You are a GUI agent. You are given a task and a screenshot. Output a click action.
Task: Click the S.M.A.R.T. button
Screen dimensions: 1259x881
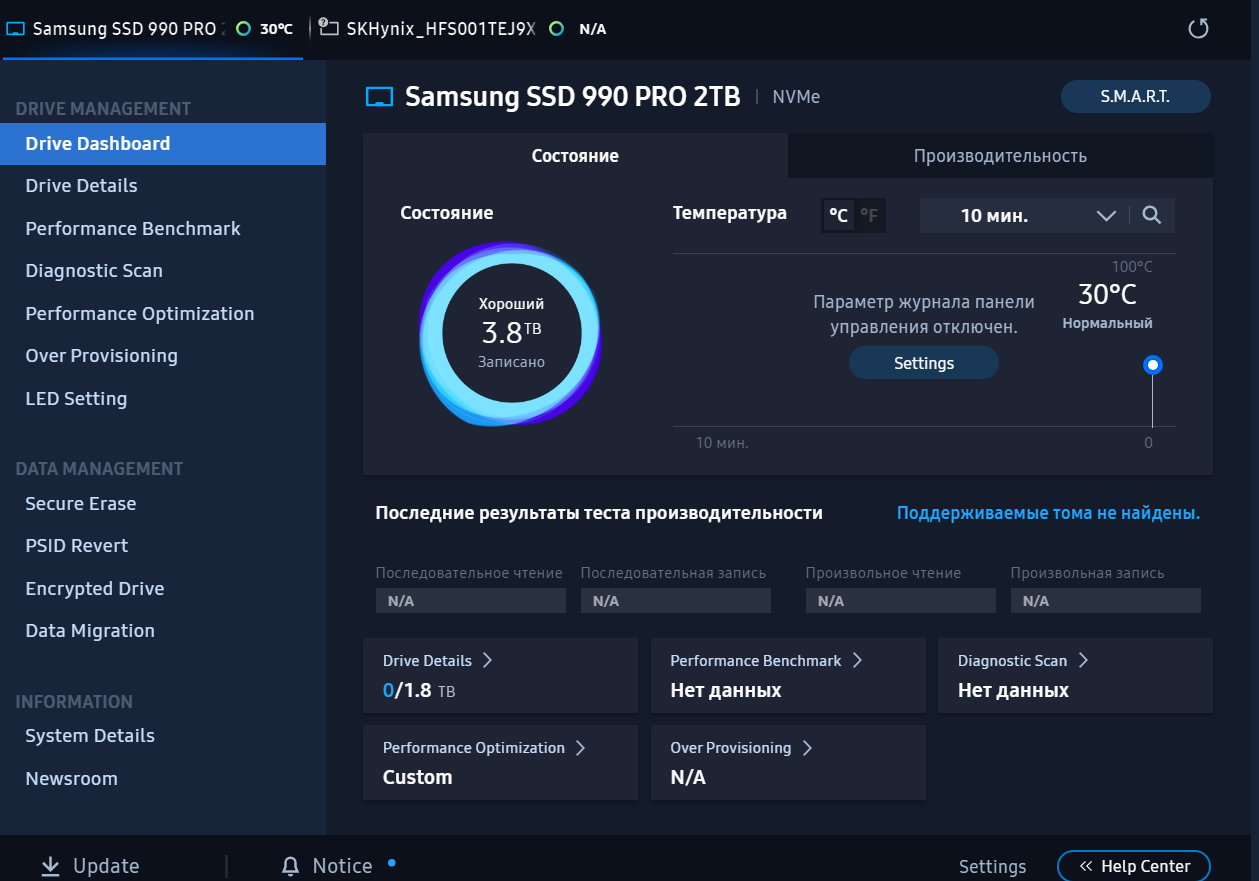point(1135,97)
